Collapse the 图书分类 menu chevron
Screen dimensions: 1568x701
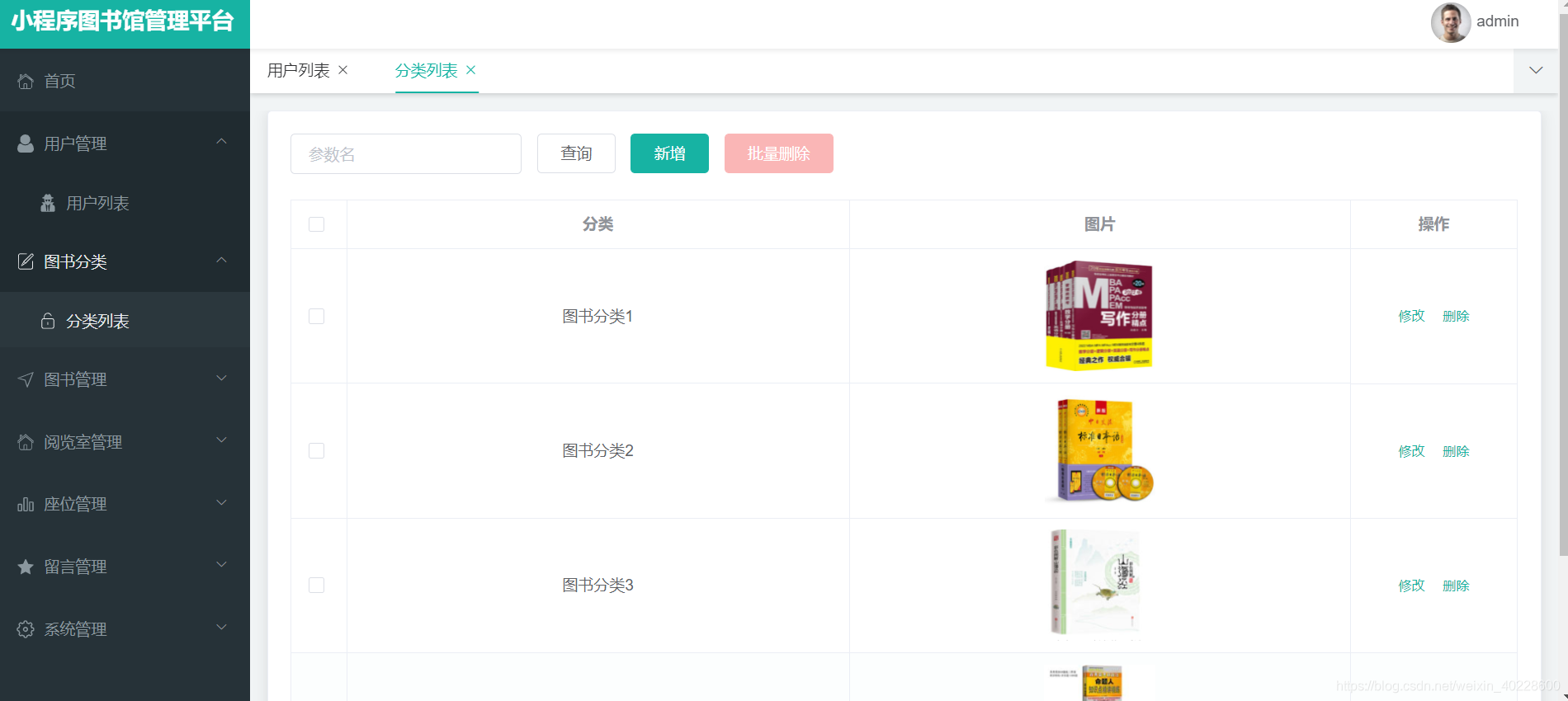[x=221, y=261]
